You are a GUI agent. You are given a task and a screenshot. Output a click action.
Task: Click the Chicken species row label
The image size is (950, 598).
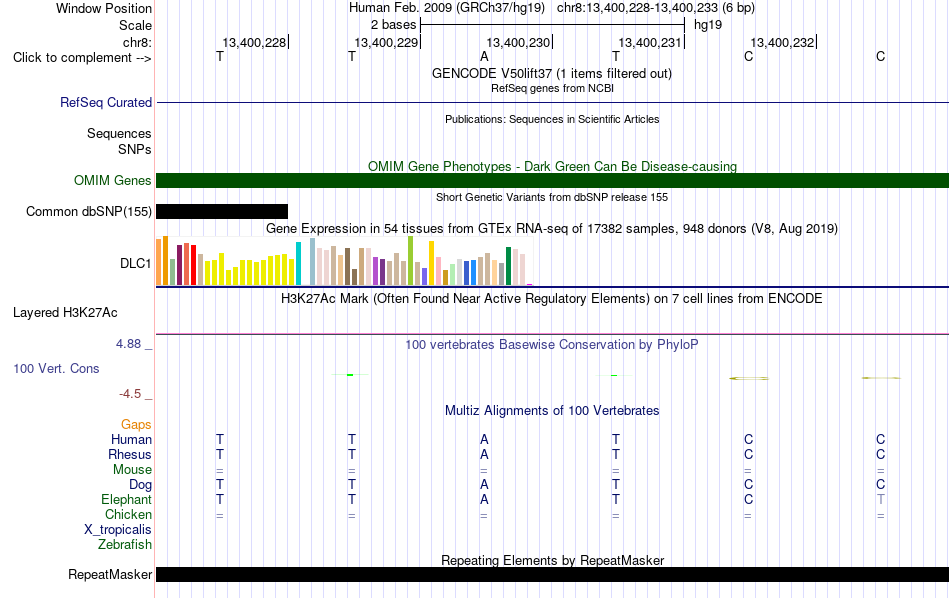click(128, 514)
